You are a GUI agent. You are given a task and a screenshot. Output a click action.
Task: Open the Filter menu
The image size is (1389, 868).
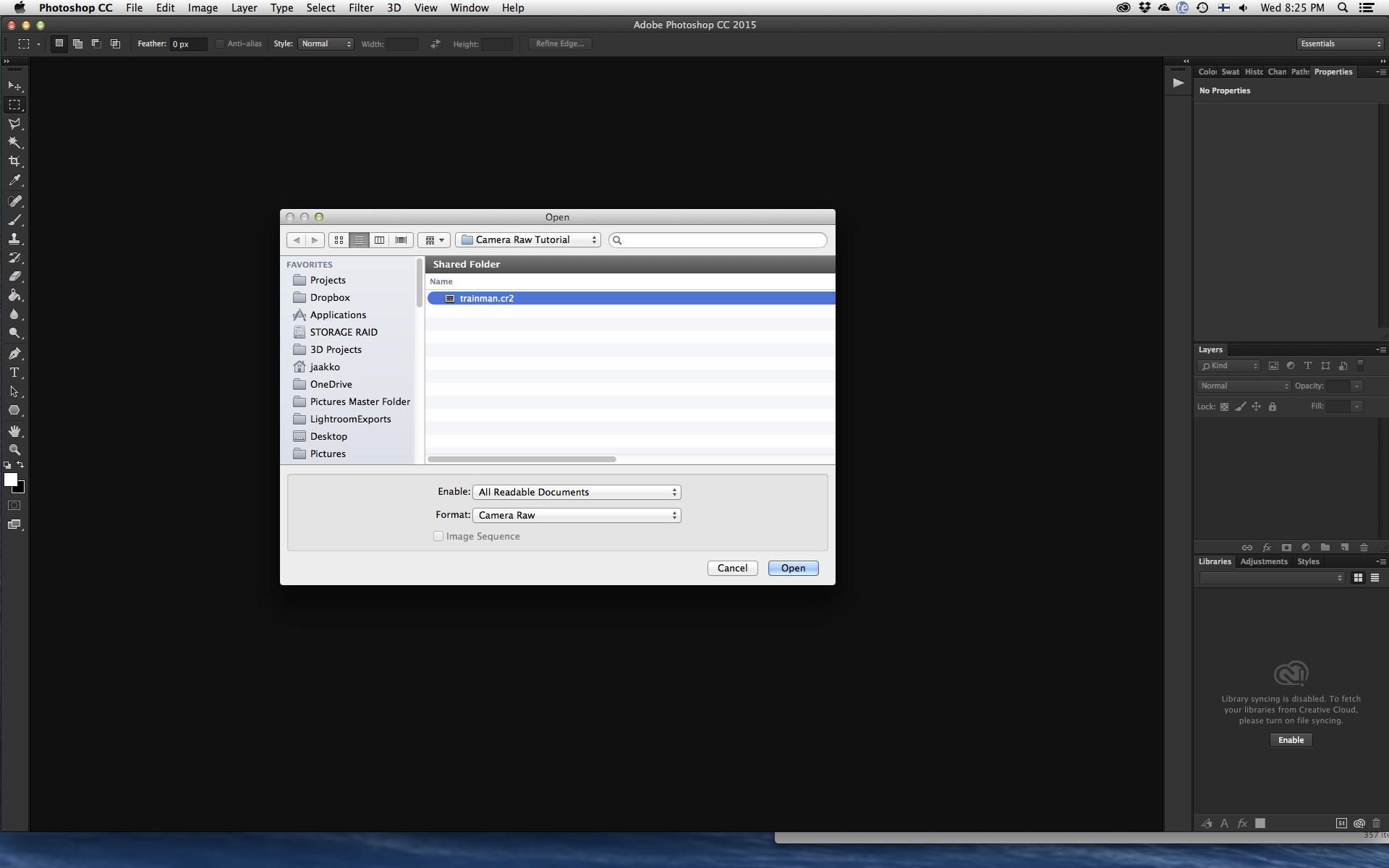tap(361, 8)
